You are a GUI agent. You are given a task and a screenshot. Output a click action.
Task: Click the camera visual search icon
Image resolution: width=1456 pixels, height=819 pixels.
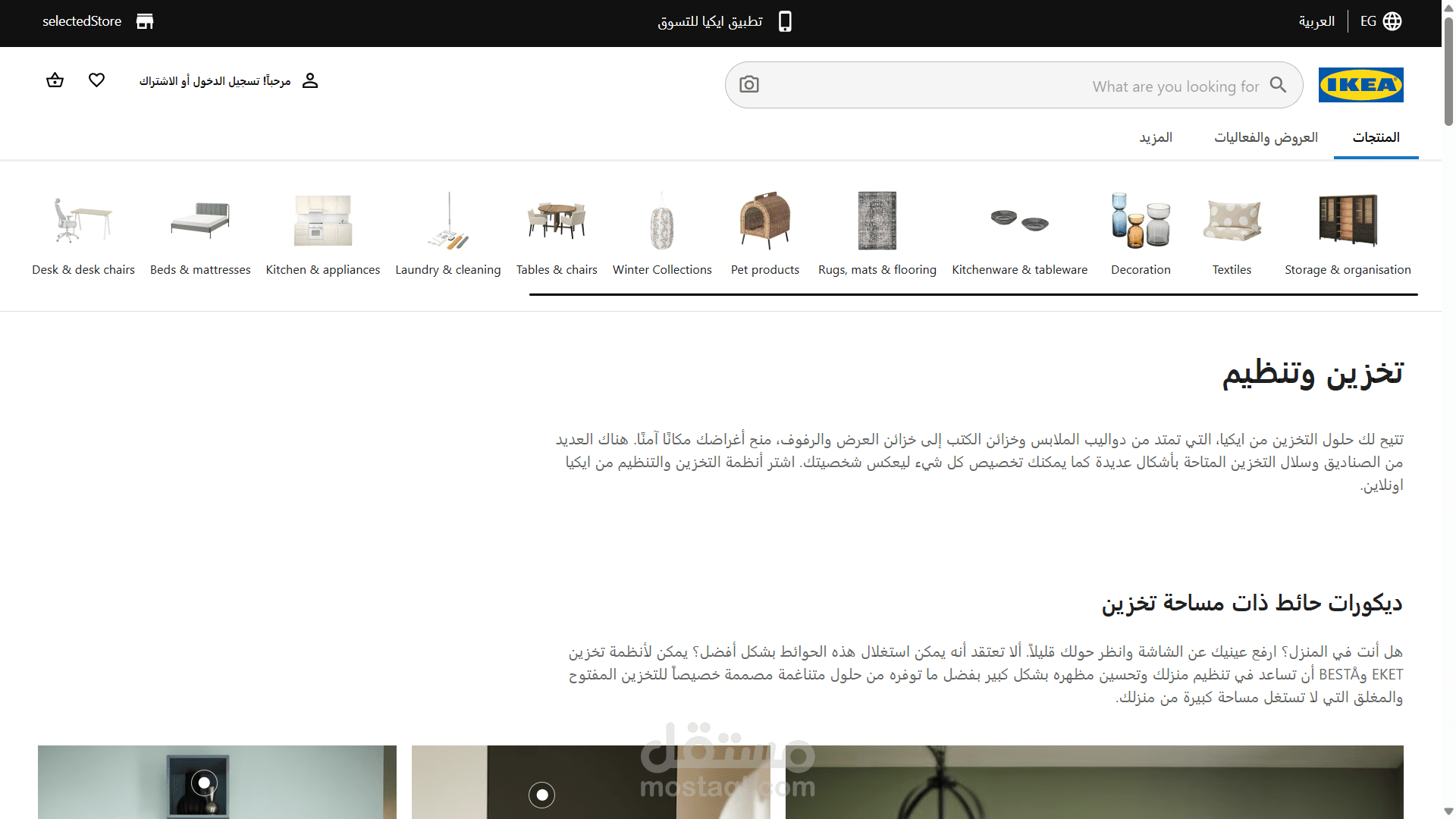click(x=749, y=85)
